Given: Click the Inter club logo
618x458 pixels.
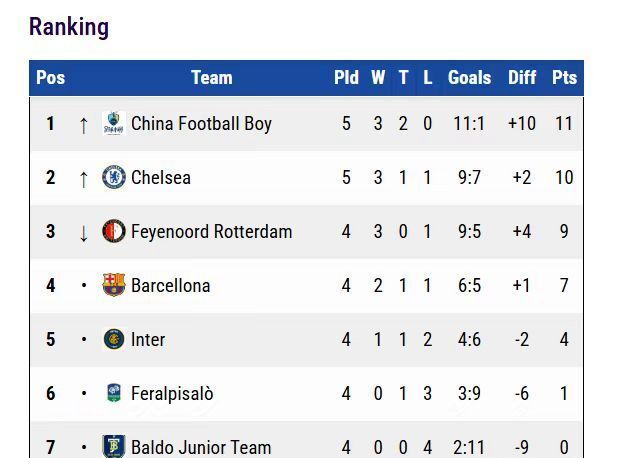Looking at the screenshot, I should pos(114,340).
